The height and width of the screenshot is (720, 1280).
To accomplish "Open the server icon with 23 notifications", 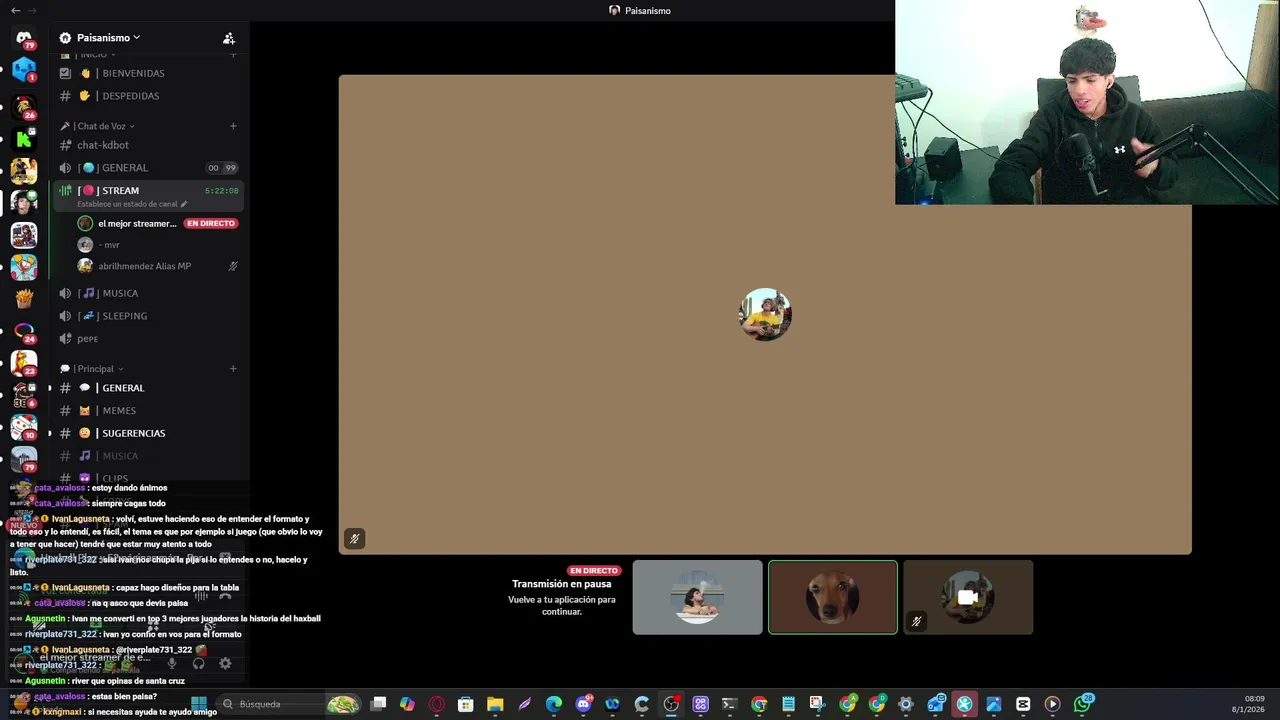I will 24,362.
